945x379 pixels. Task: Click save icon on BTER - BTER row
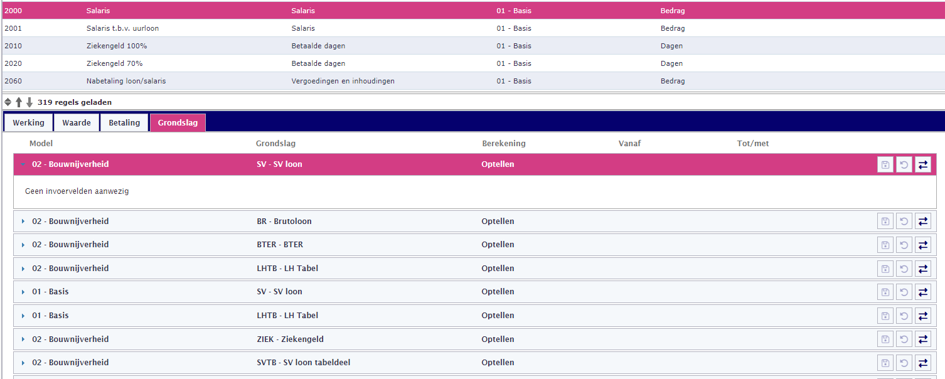click(885, 245)
